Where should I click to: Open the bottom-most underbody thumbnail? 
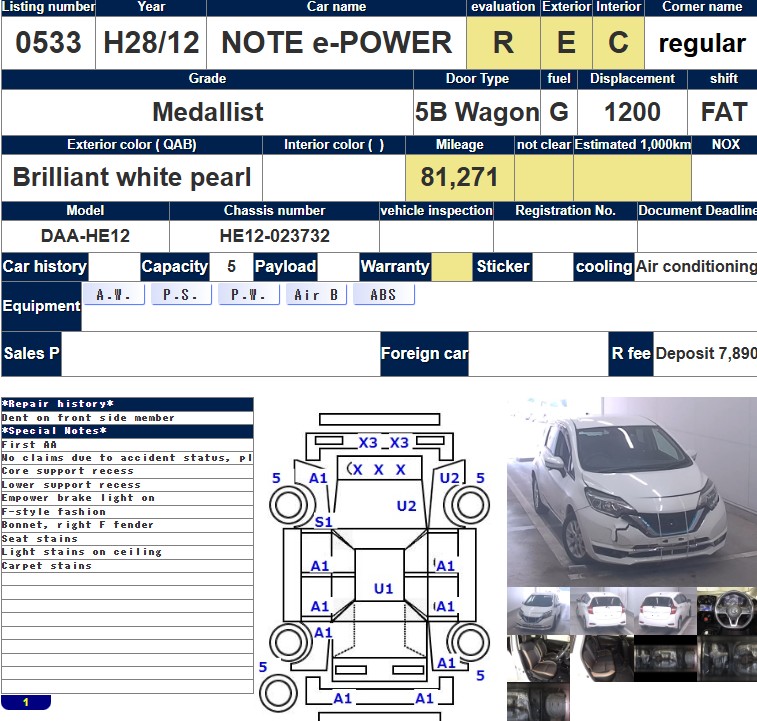(538, 702)
